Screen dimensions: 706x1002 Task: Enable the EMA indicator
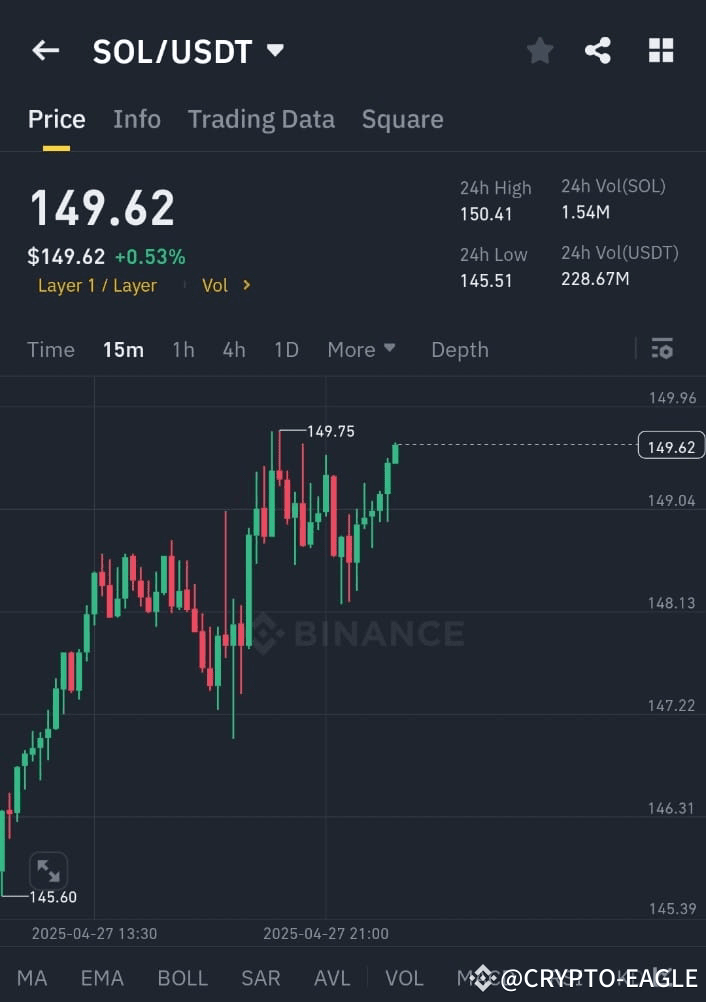[x=101, y=978]
